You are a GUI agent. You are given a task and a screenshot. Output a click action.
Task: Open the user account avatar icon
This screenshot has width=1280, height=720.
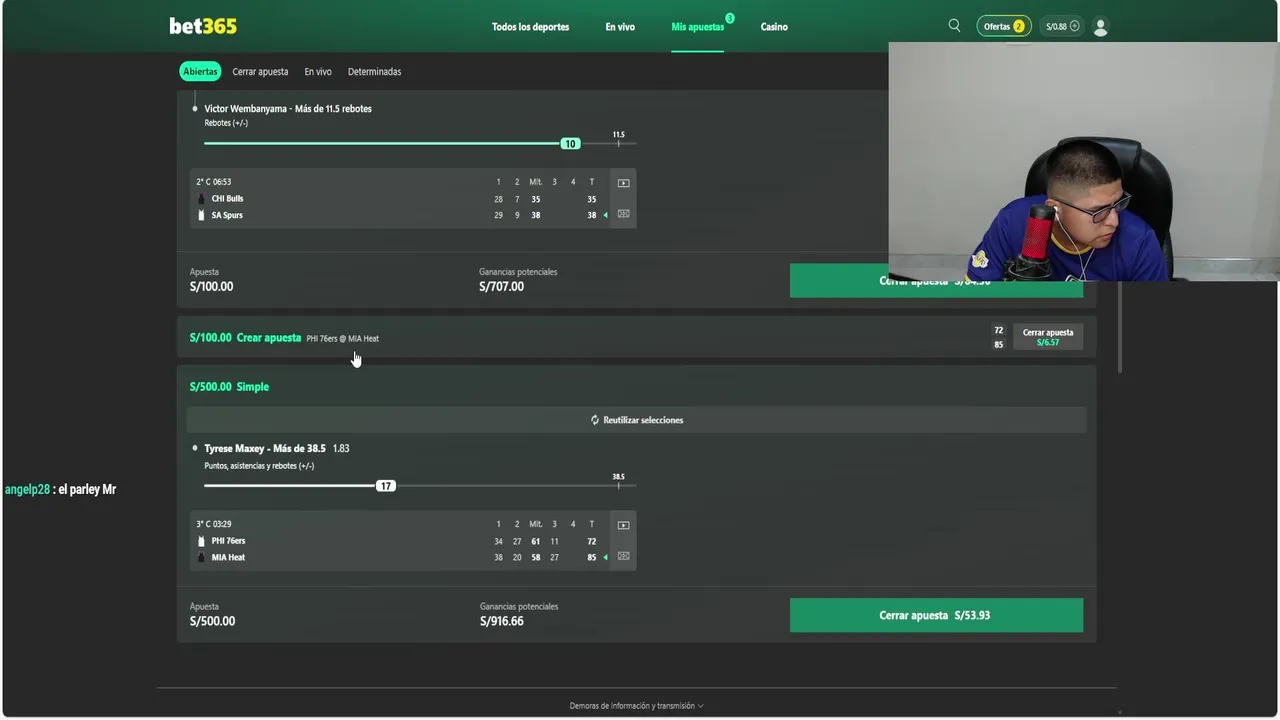1100,27
